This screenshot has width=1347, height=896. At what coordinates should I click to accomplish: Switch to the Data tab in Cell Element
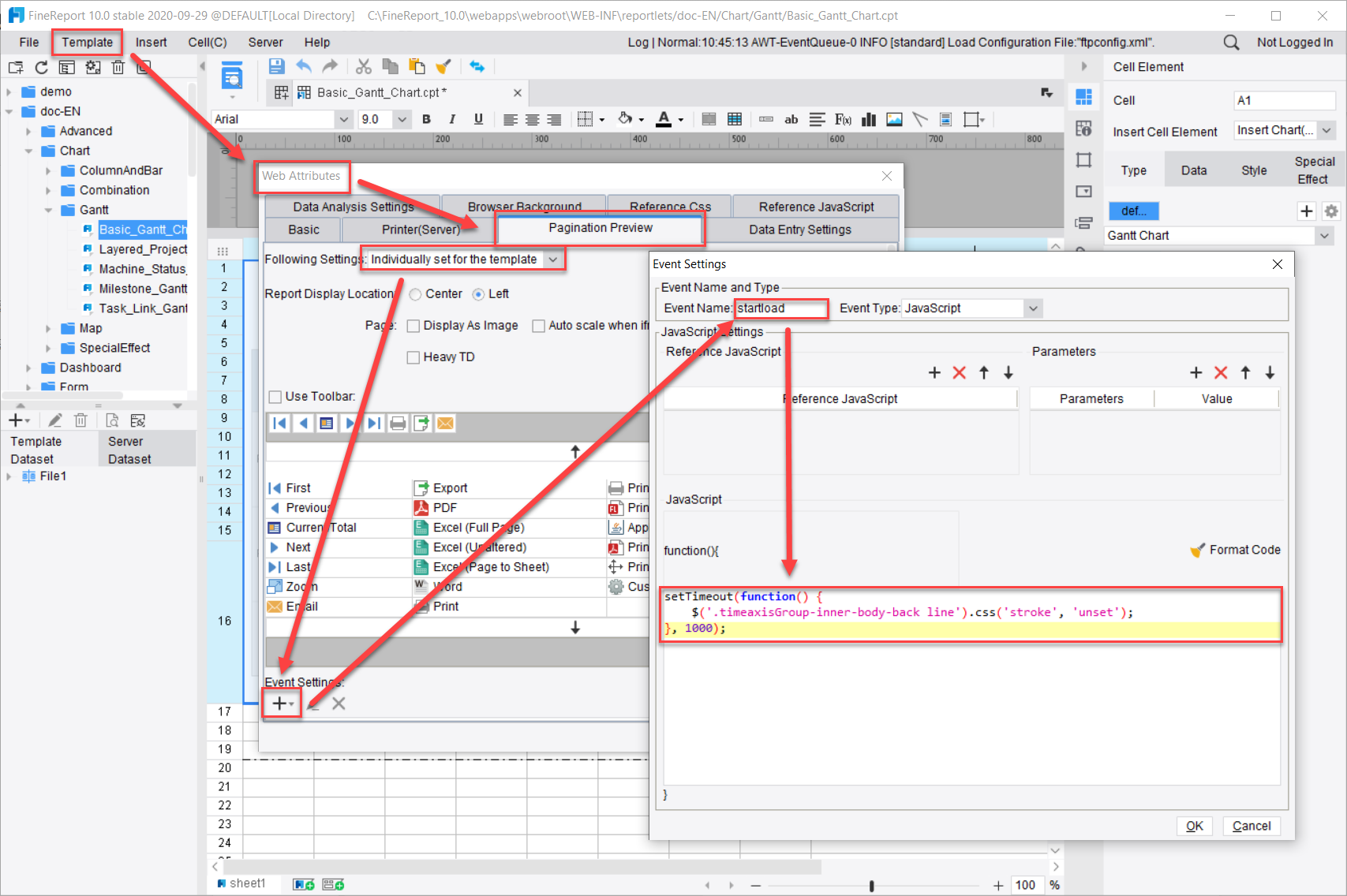[x=1193, y=170]
